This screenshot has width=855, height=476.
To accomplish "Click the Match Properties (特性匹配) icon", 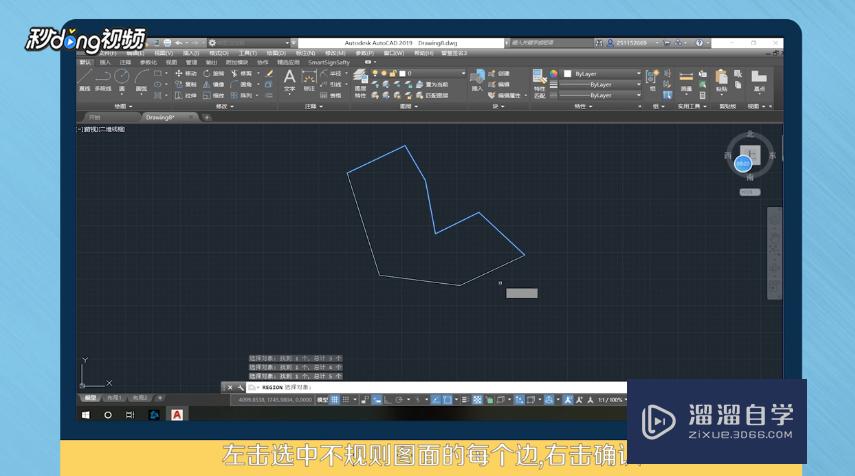I will click(x=539, y=83).
